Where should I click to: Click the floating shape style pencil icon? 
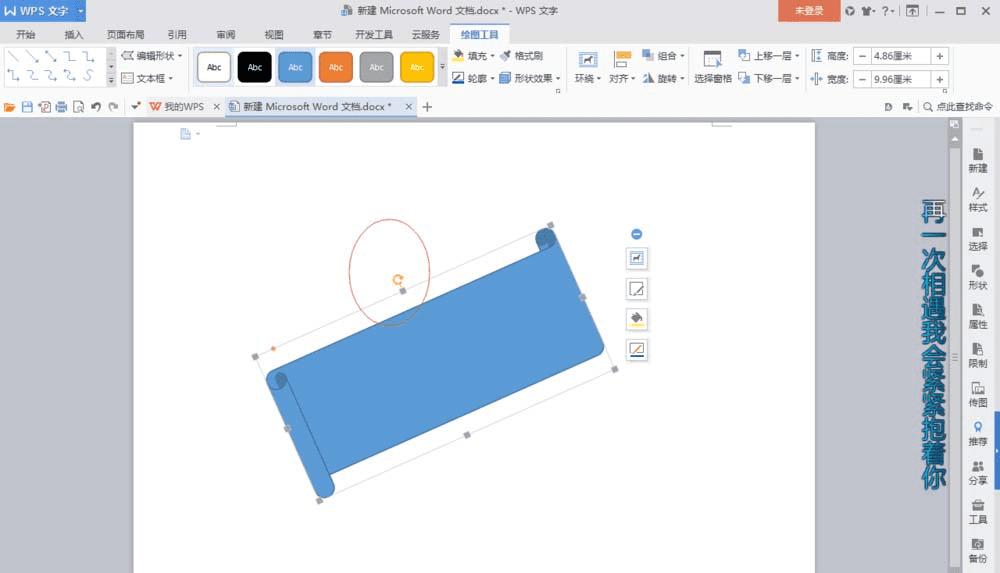(x=636, y=288)
